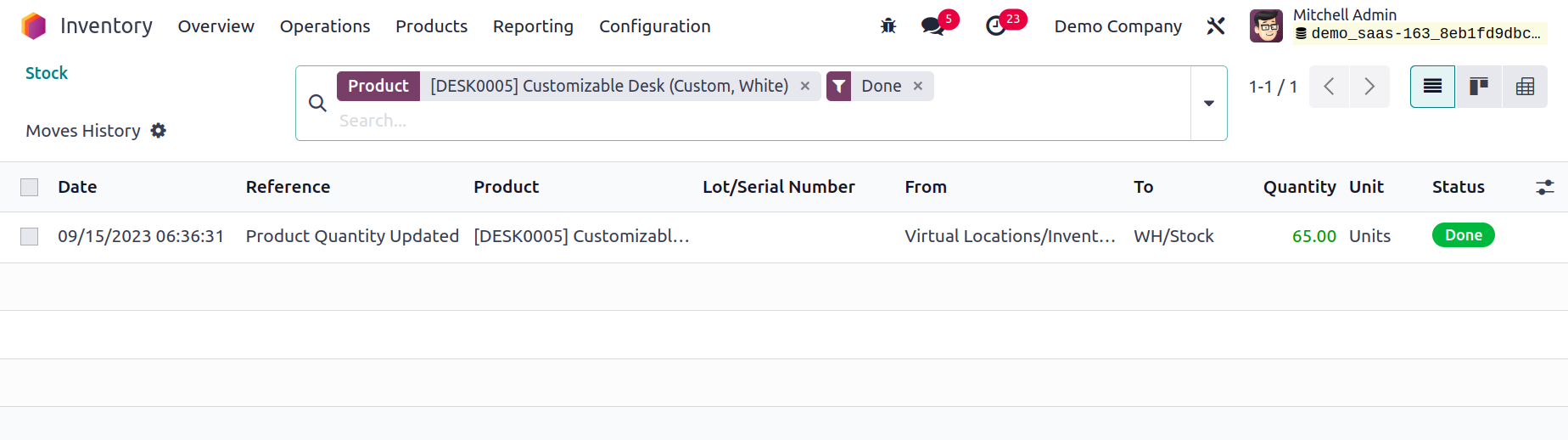Toggle the select-all header checkbox
This screenshot has width=1568, height=440.
tap(30, 187)
